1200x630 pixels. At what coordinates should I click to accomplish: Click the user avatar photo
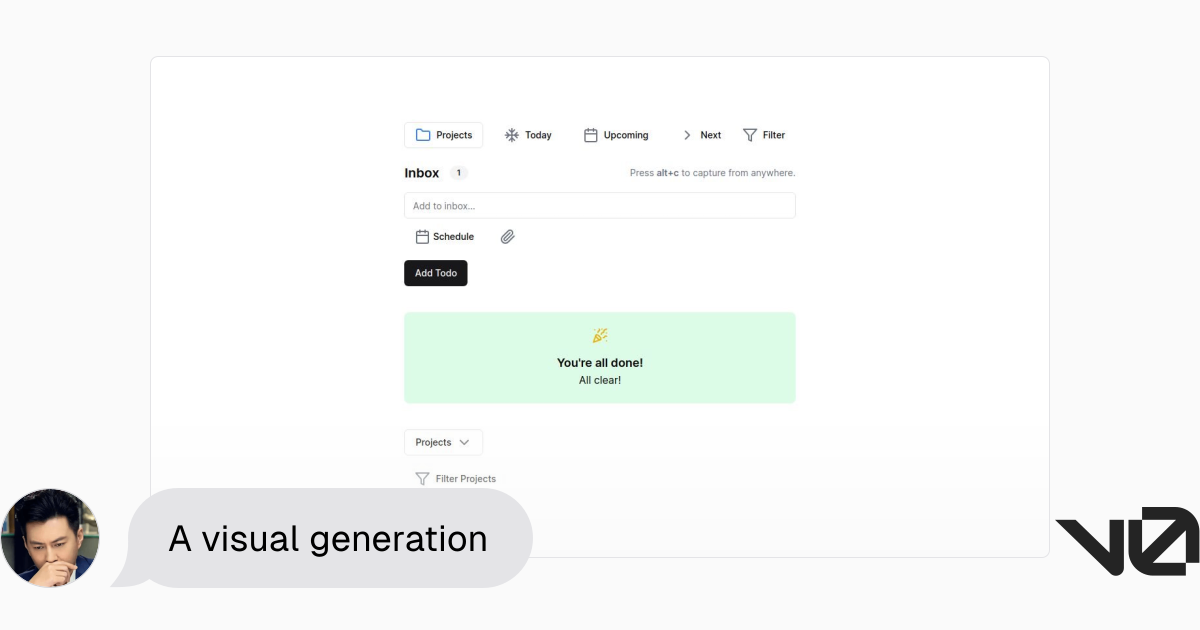50,538
